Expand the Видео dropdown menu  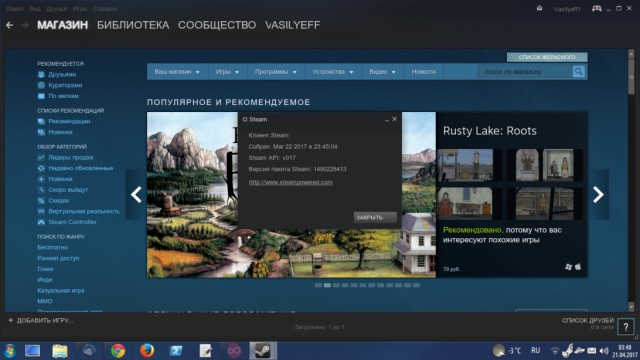tap(382, 72)
